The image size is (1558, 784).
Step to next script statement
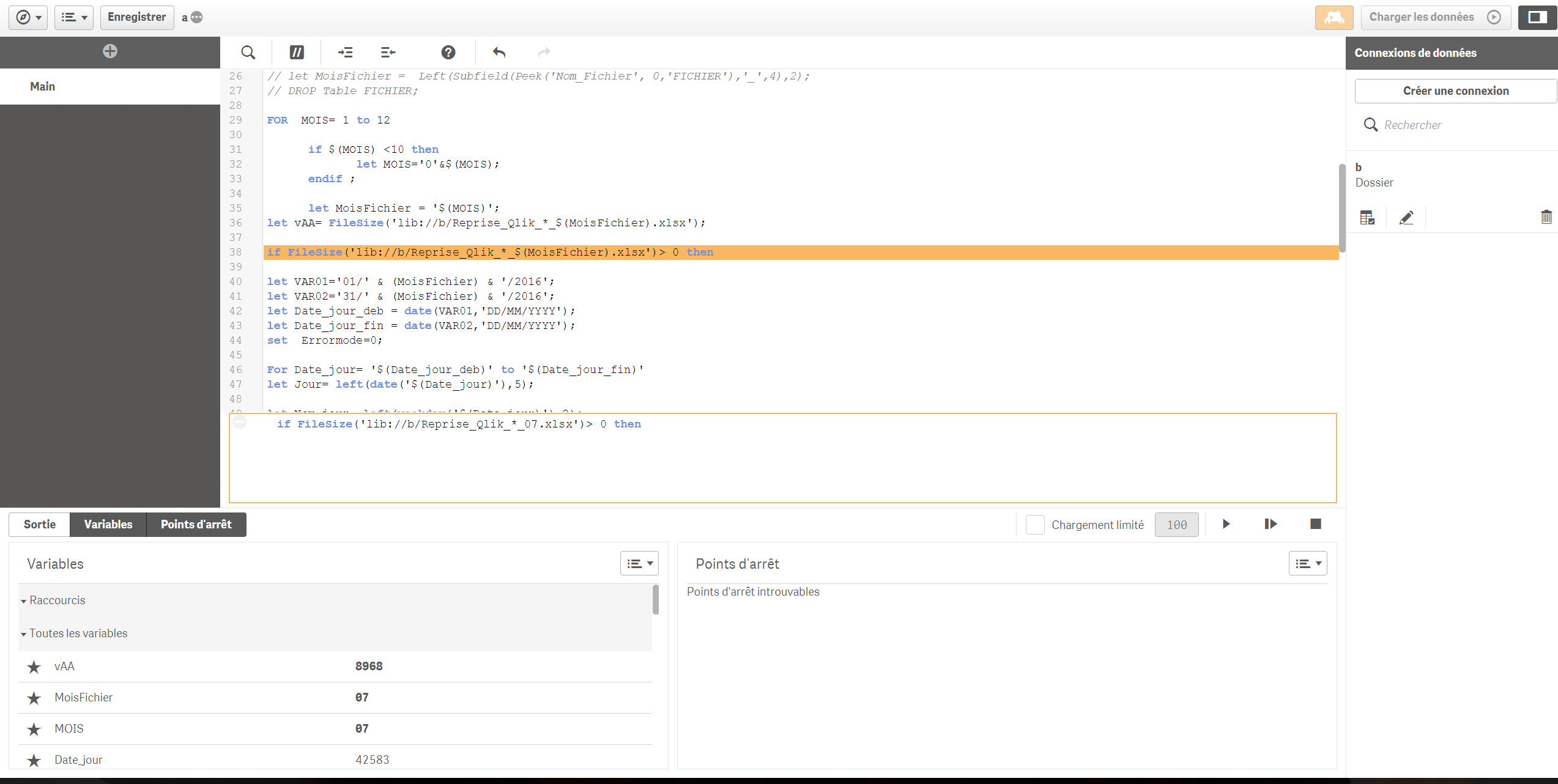1271,524
